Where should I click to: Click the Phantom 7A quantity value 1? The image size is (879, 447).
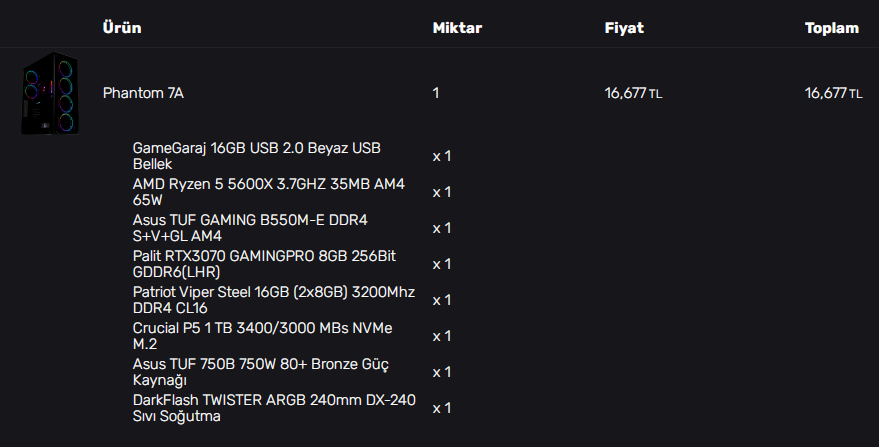436,93
